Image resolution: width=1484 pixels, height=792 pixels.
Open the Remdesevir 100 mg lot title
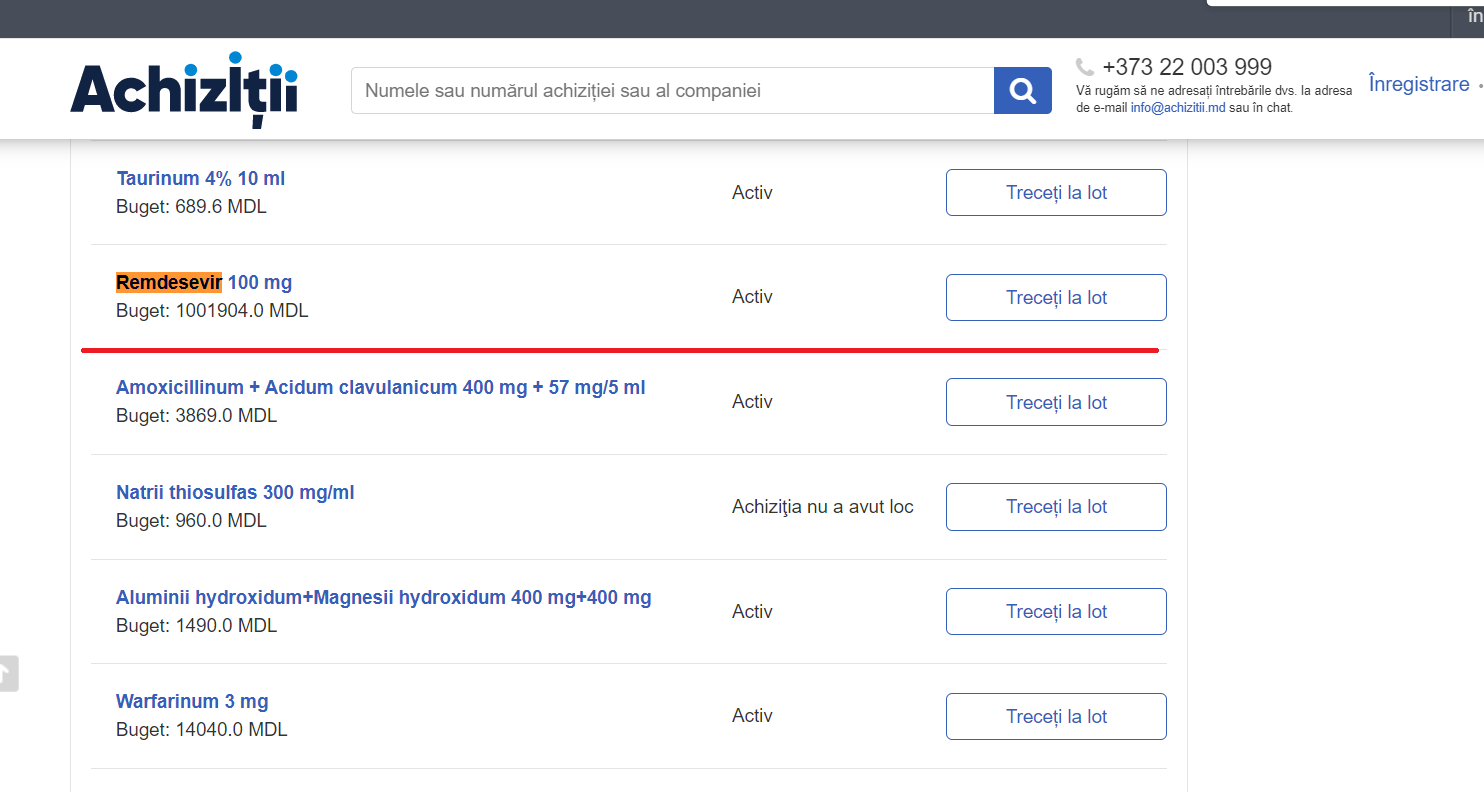204,282
